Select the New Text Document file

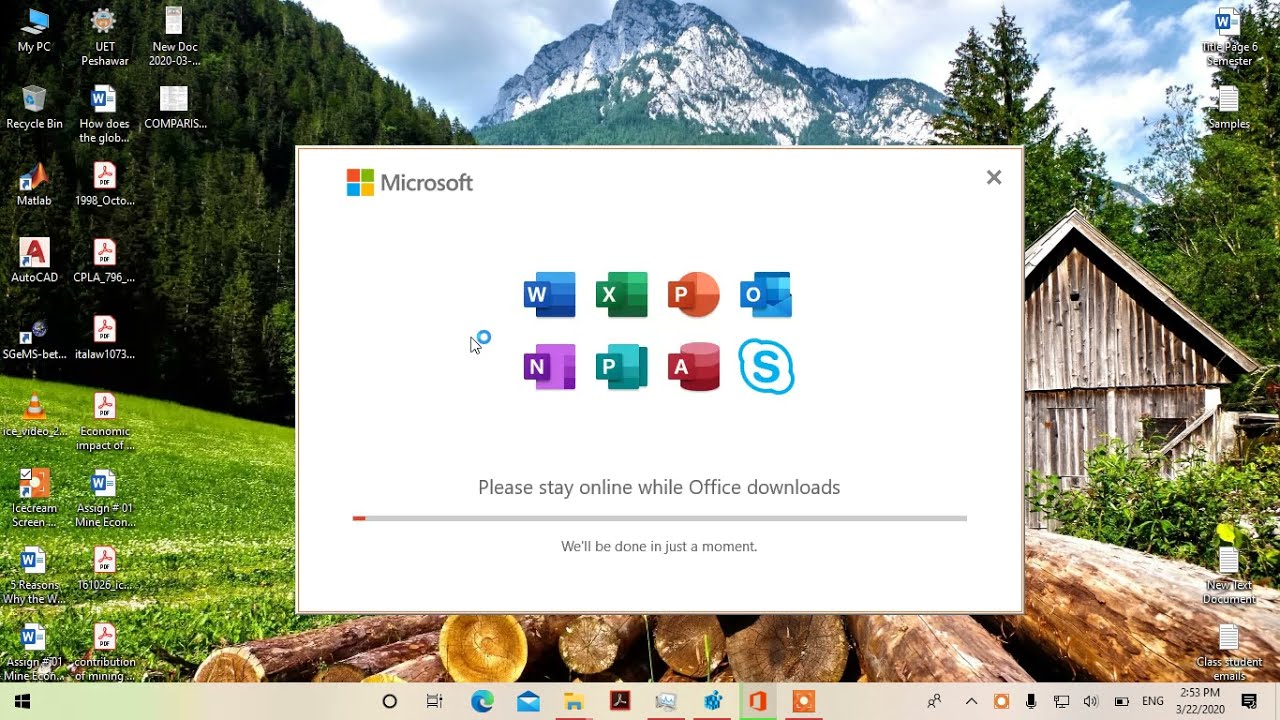1228,575
